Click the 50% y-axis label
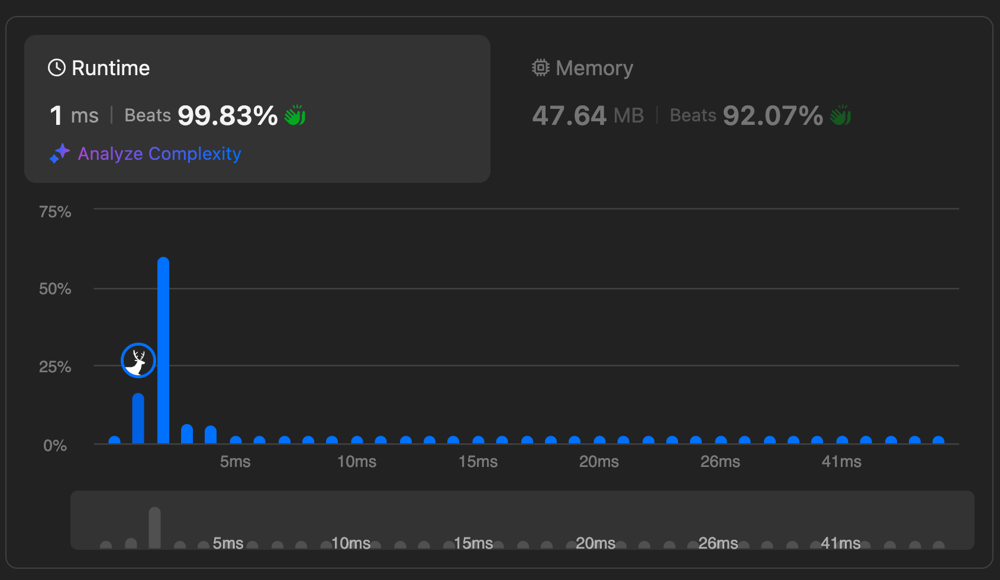1000x580 pixels. click(55, 289)
